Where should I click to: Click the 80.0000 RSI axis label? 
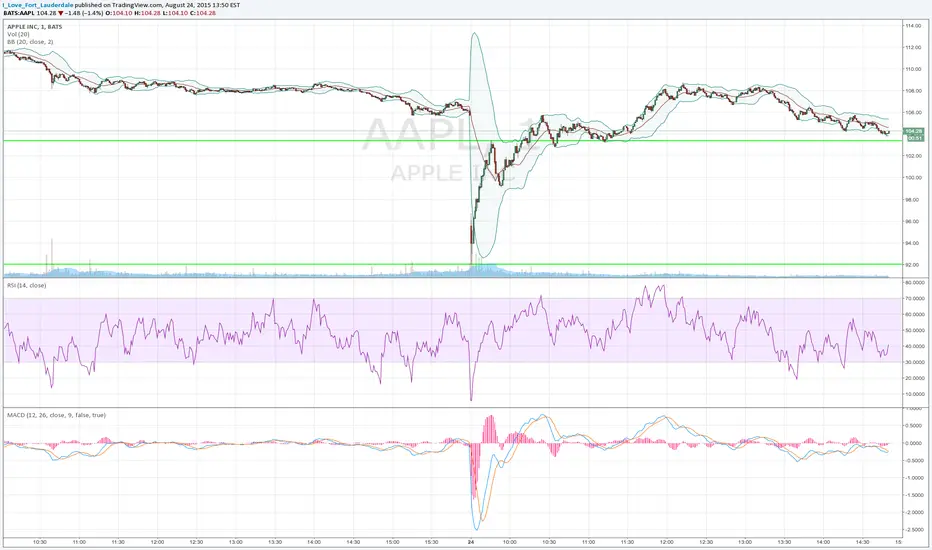point(915,282)
